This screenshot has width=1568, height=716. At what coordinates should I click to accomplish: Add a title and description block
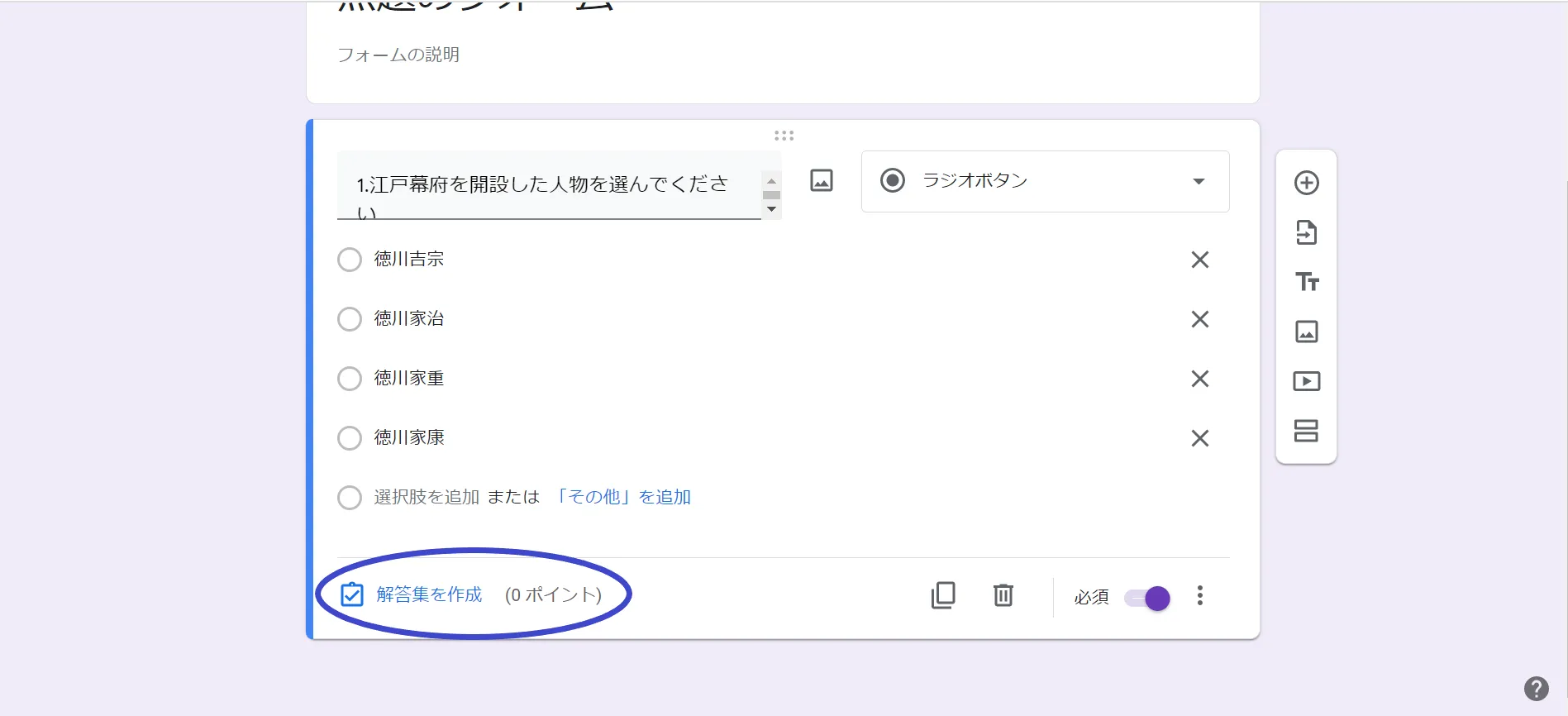(x=1306, y=282)
